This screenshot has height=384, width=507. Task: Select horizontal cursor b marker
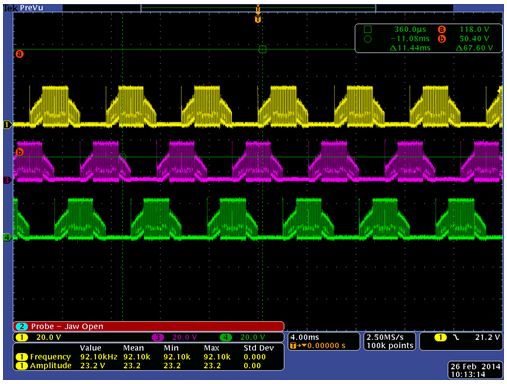pos(20,152)
